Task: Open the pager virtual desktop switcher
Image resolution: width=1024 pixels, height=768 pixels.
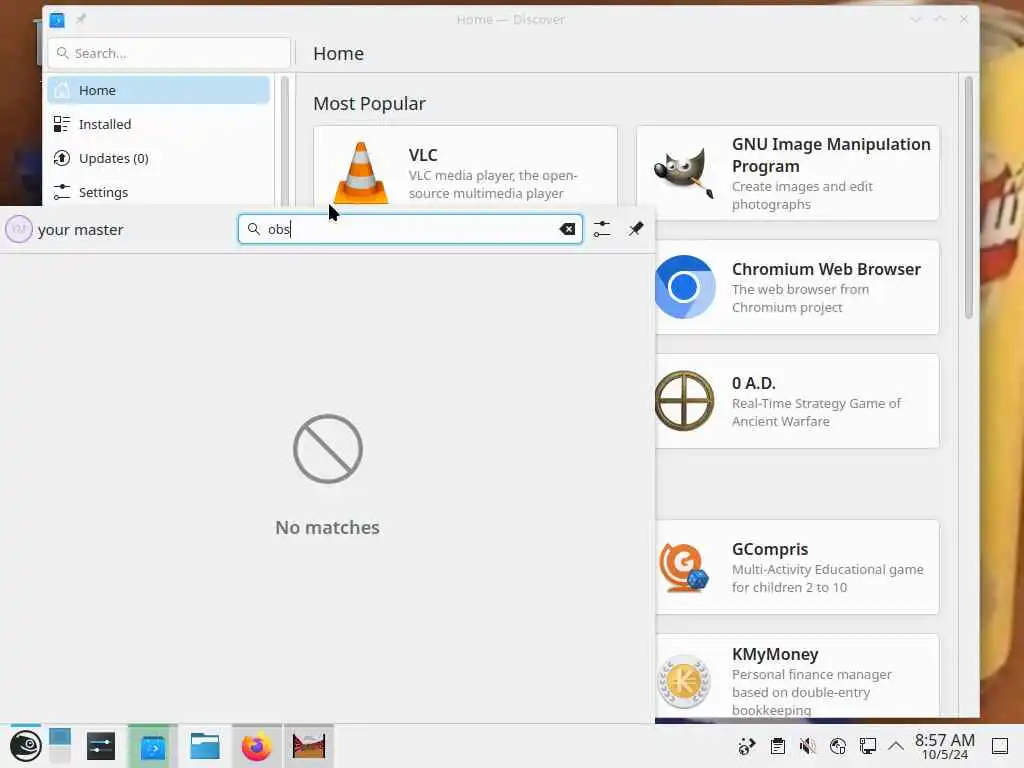Action: [x=59, y=746]
